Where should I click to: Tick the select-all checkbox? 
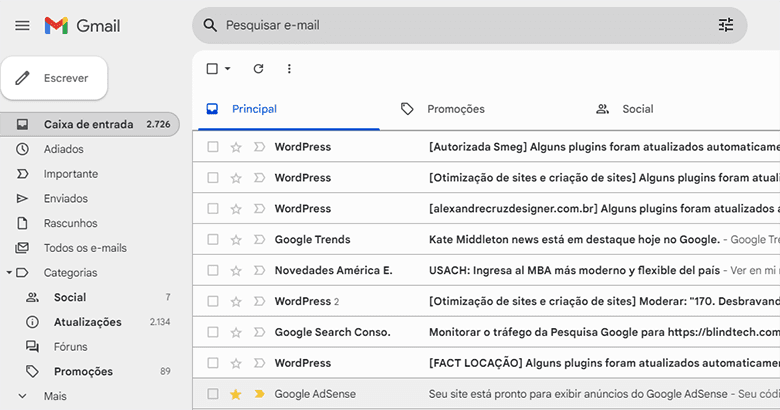coord(212,69)
